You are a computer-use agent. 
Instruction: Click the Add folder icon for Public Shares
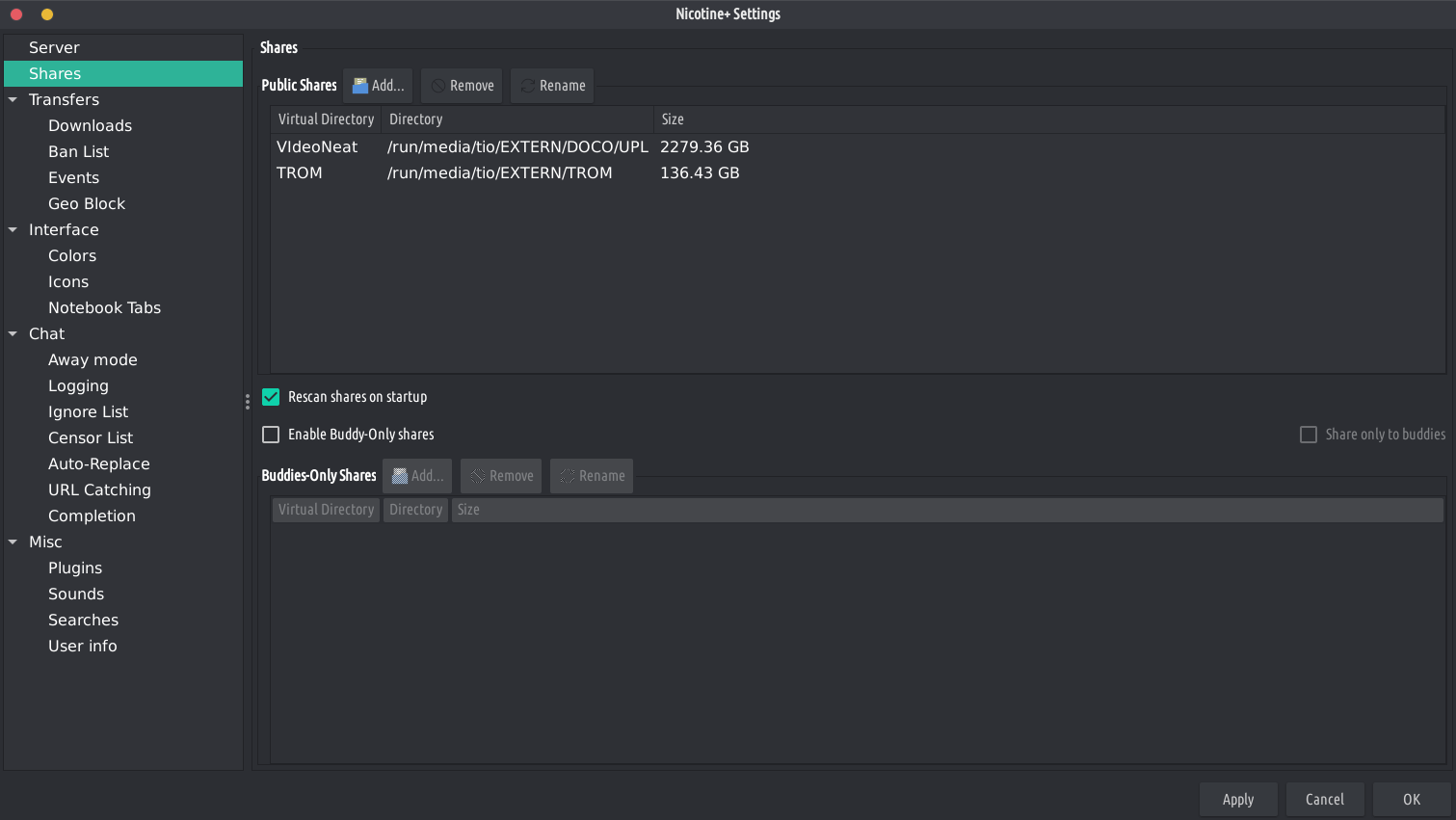(x=360, y=86)
